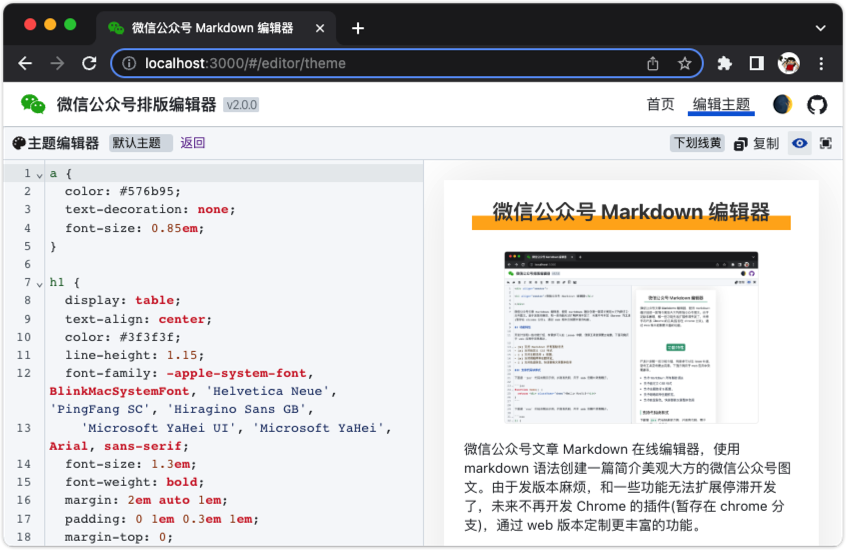
Task: Bookmark page with the star icon
Action: (x=685, y=64)
